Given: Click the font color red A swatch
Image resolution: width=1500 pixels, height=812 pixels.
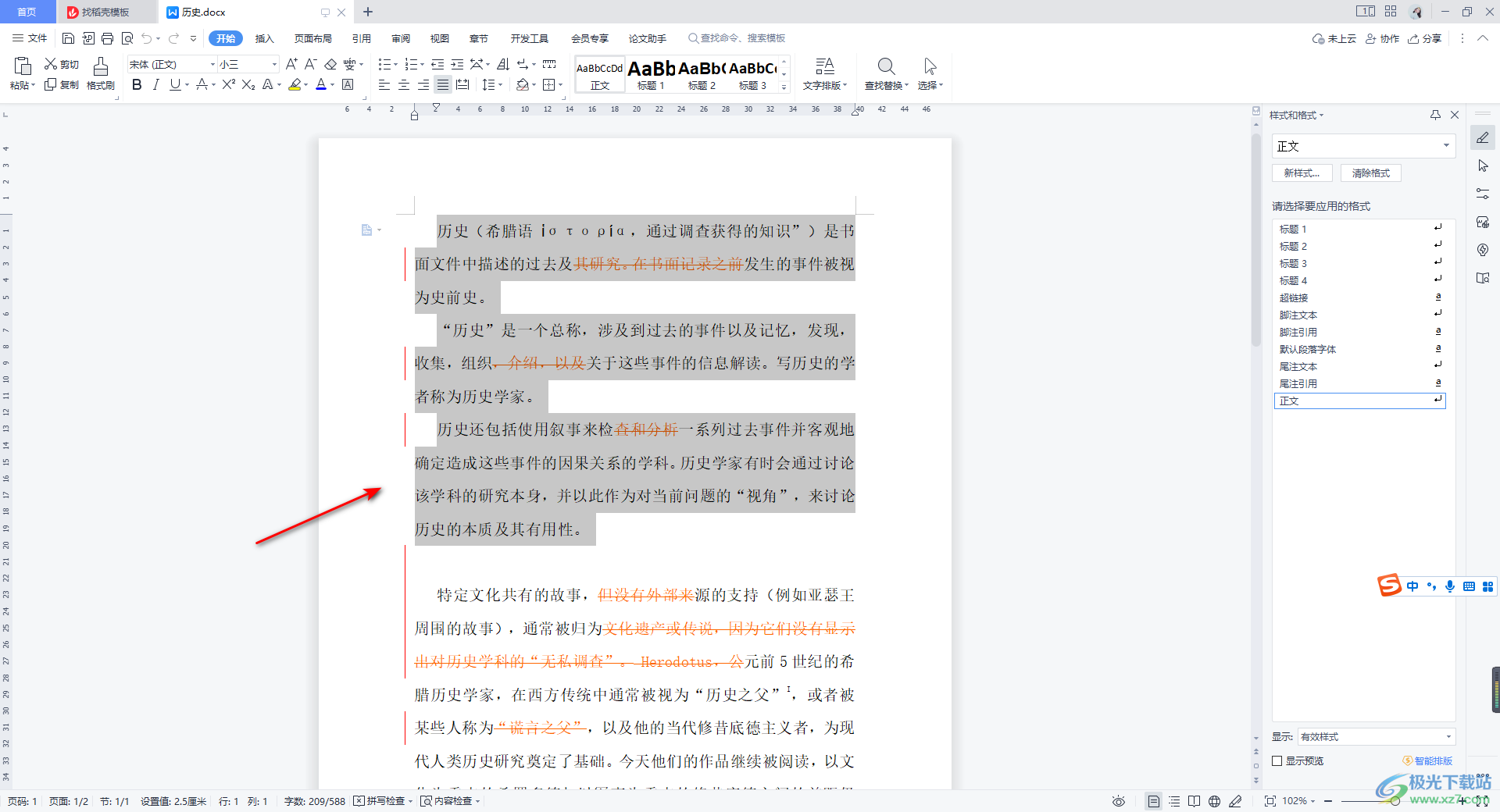Looking at the screenshot, I should [x=320, y=84].
